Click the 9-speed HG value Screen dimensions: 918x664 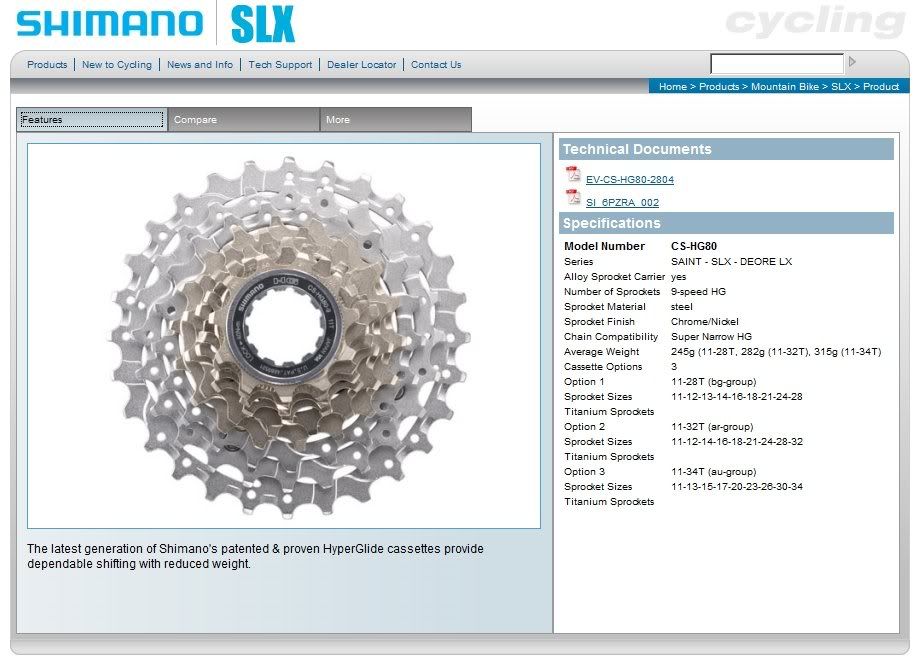pos(698,292)
